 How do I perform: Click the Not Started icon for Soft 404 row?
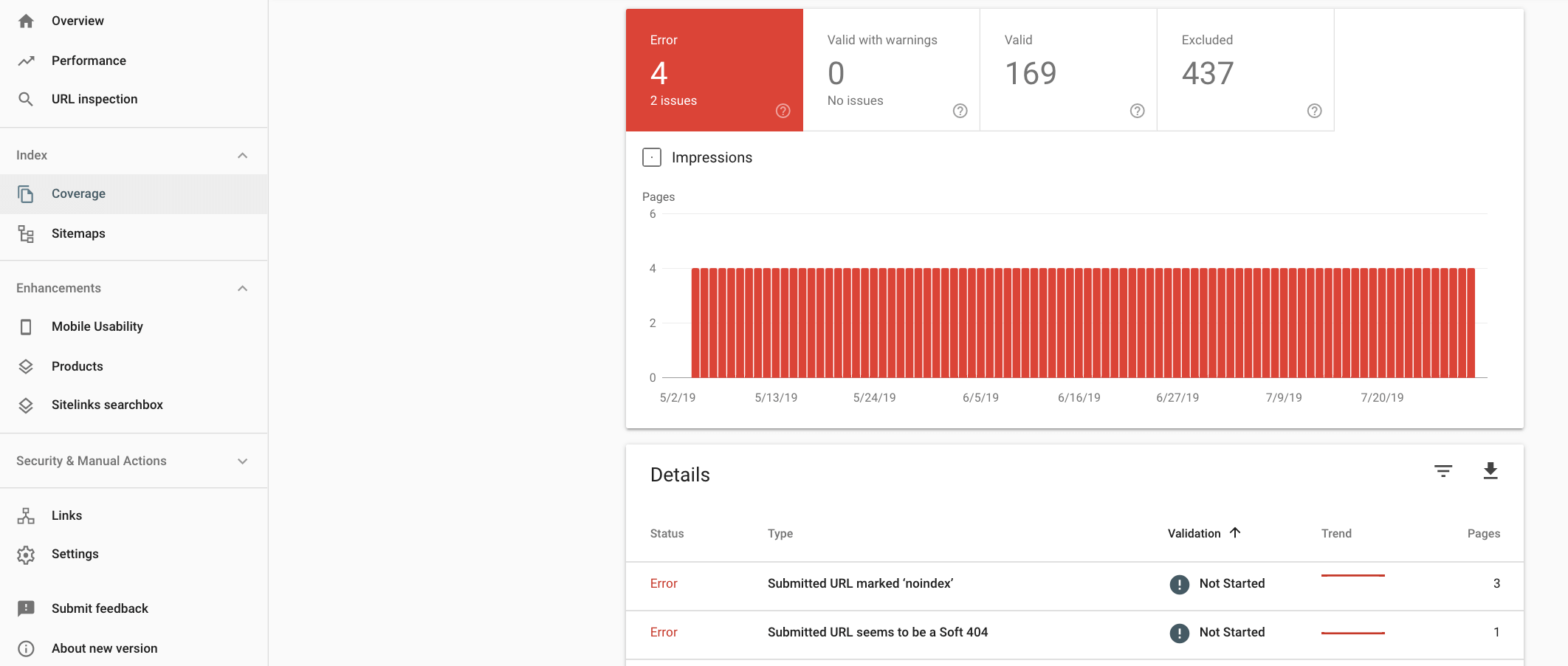pyautogui.click(x=1180, y=634)
